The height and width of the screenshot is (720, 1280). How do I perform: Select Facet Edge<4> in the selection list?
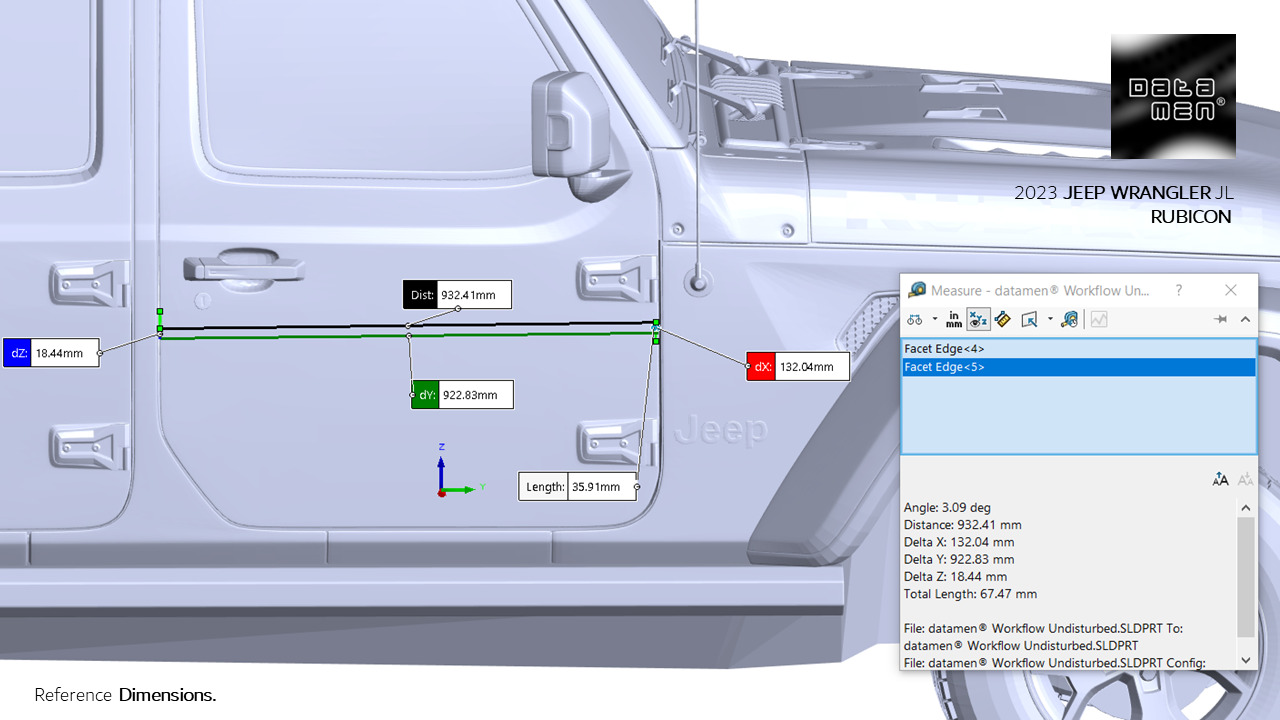tap(1078, 349)
